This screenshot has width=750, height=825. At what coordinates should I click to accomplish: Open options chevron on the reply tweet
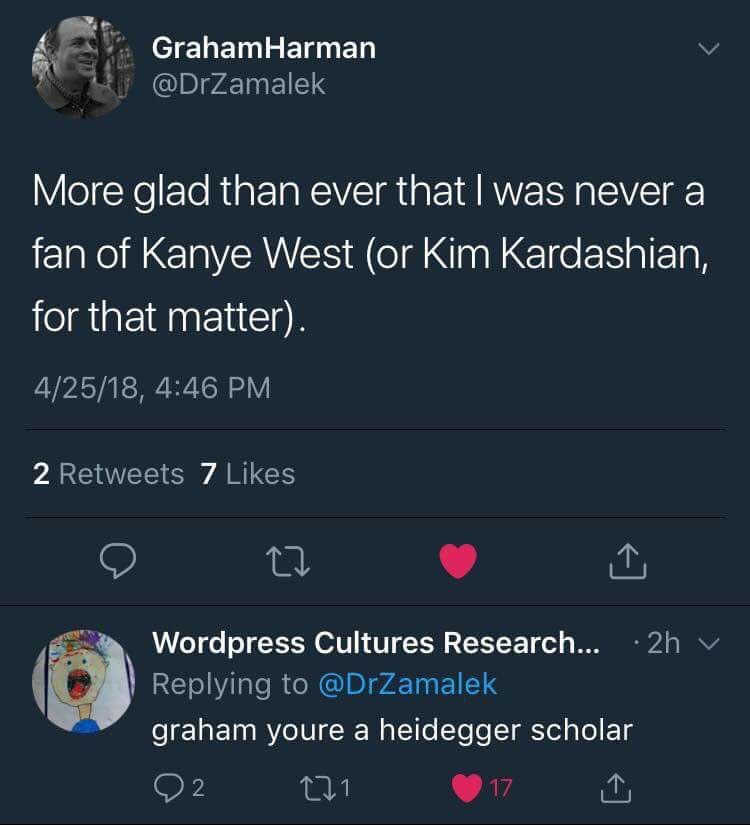point(708,644)
